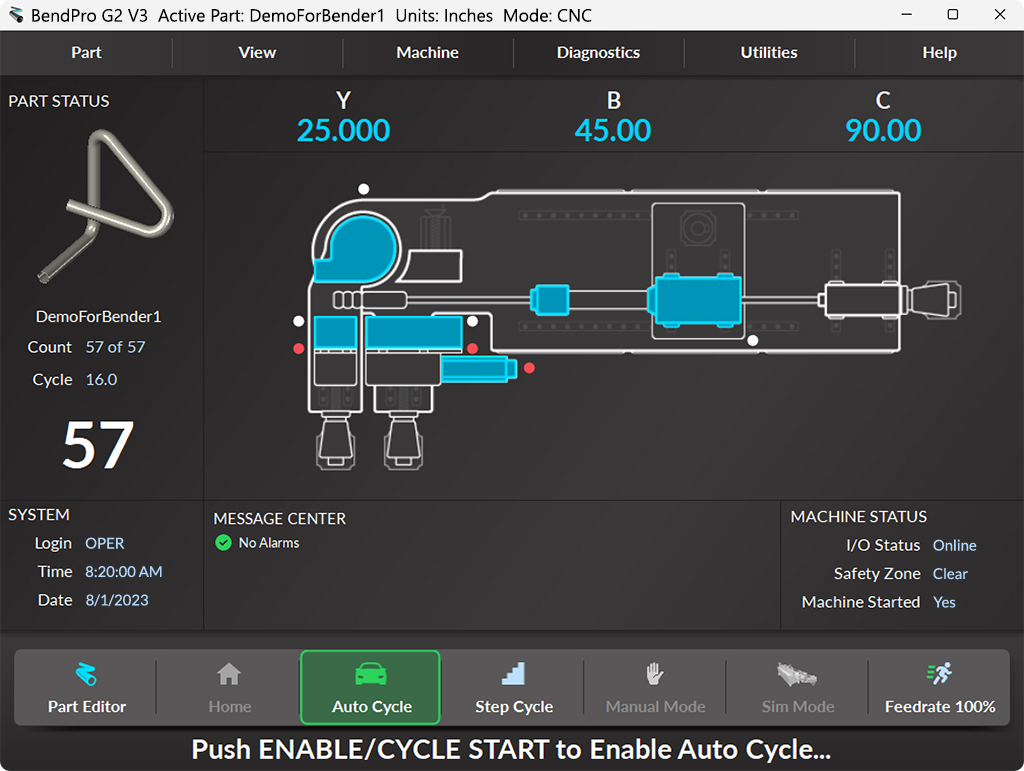
Task: Activate Auto Cycle mode
Action: pos(370,687)
